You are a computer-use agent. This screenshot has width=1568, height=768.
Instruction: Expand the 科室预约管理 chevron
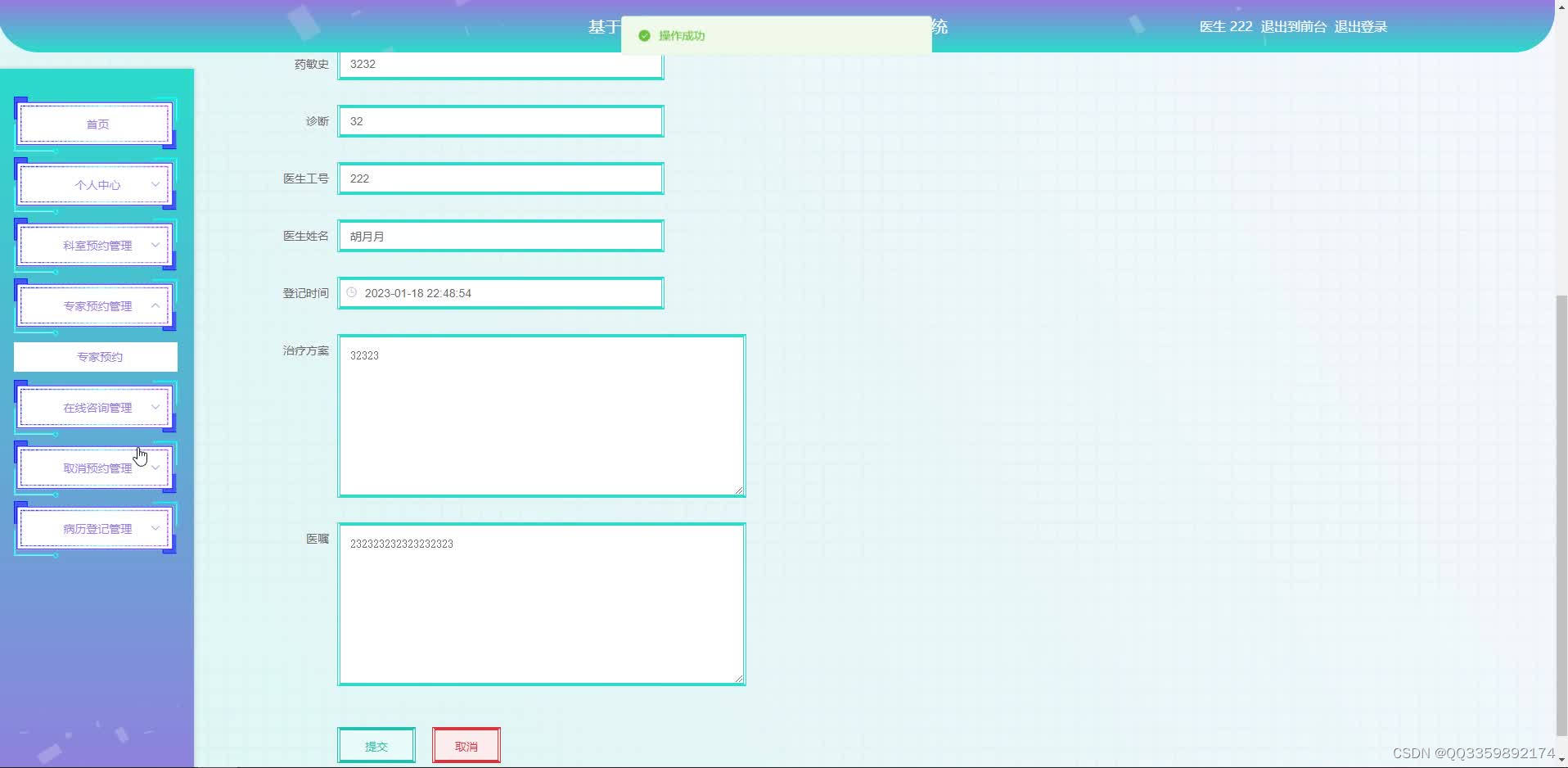pyautogui.click(x=155, y=245)
